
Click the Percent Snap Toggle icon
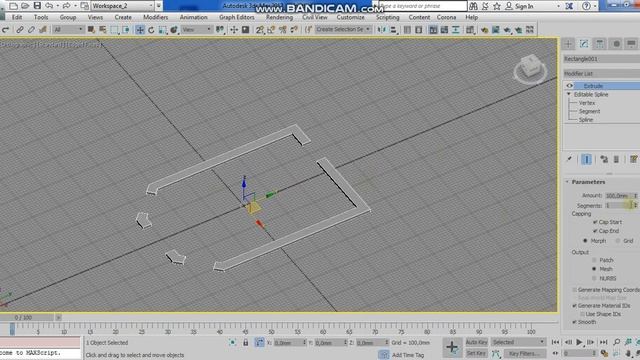pyautogui.click(x=282, y=30)
